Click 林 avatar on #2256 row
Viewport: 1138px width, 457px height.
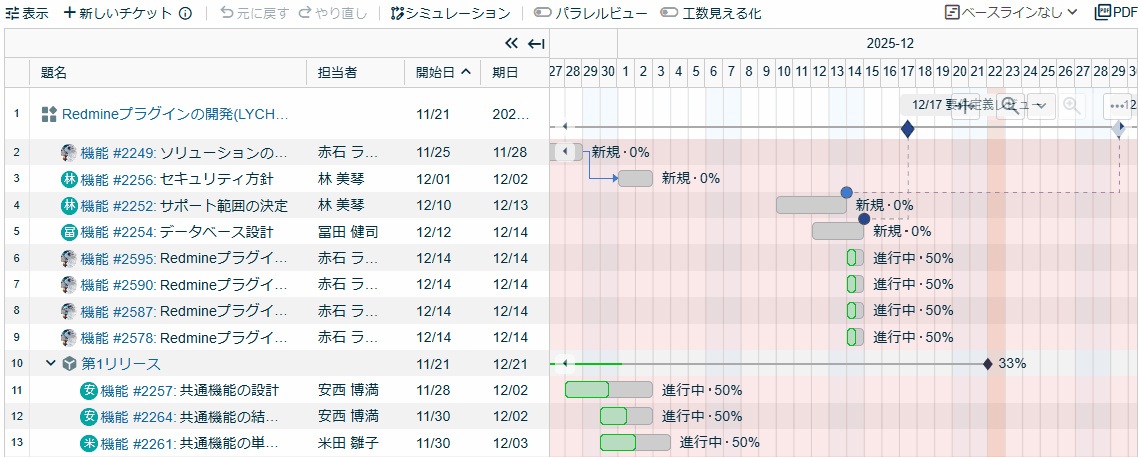69,179
